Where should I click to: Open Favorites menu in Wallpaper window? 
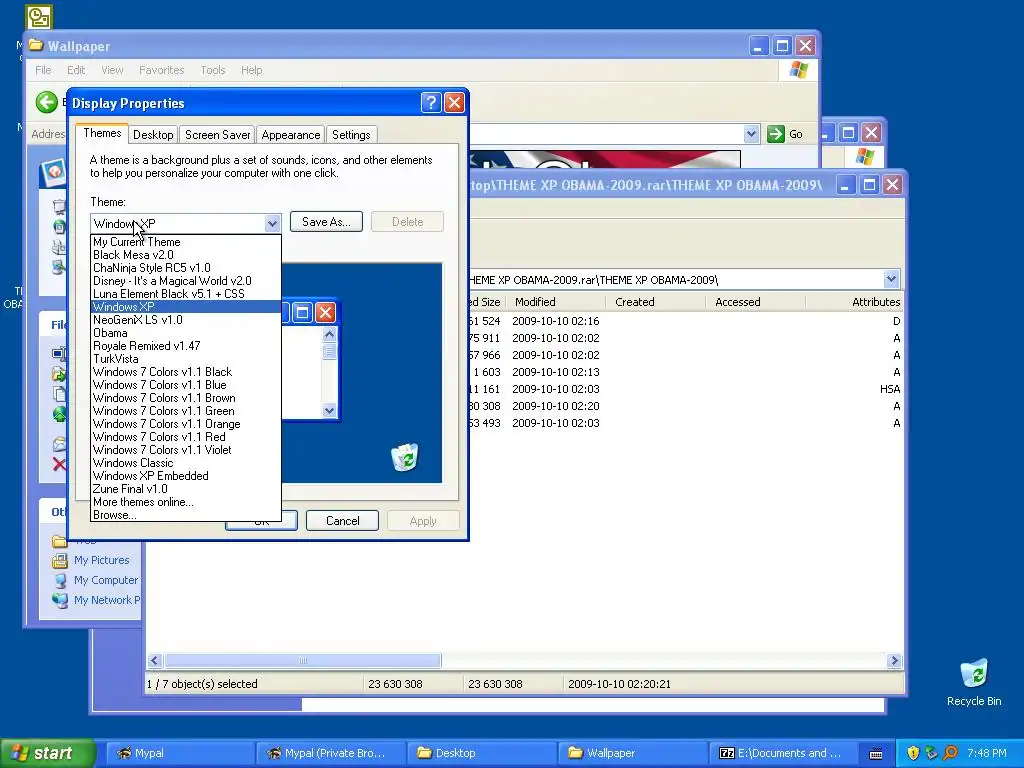[161, 70]
